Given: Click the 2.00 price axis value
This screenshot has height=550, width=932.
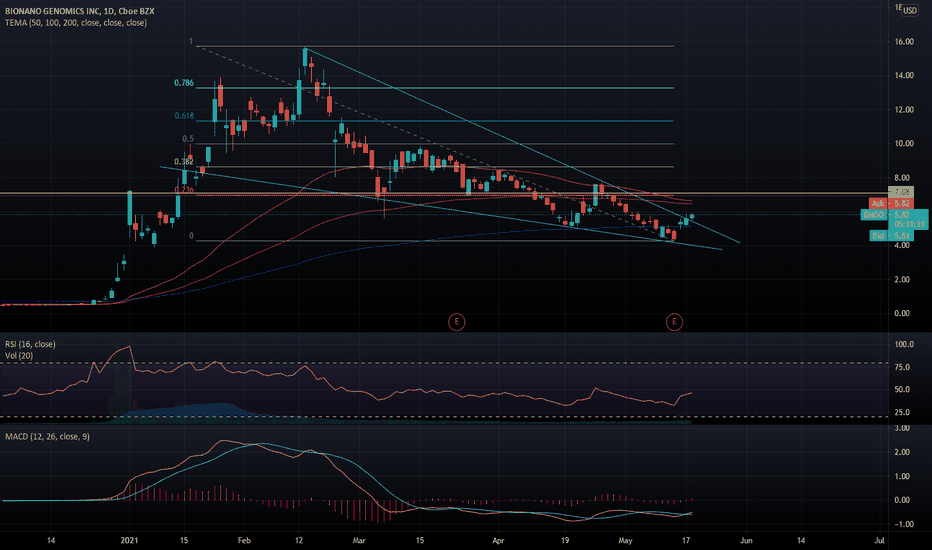Looking at the screenshot, I should point(902,279).
